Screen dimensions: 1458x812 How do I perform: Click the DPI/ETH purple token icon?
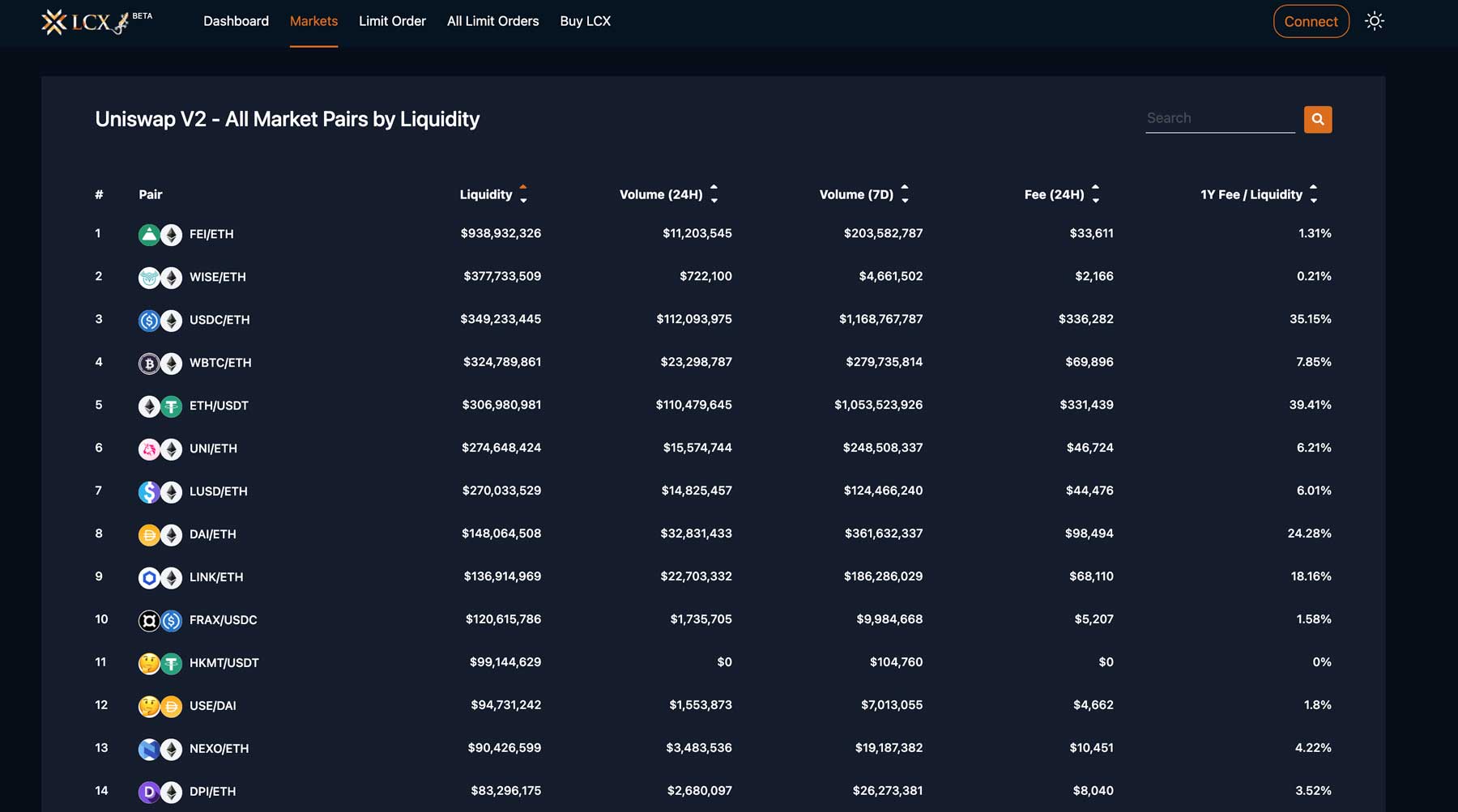pos(149,792)
